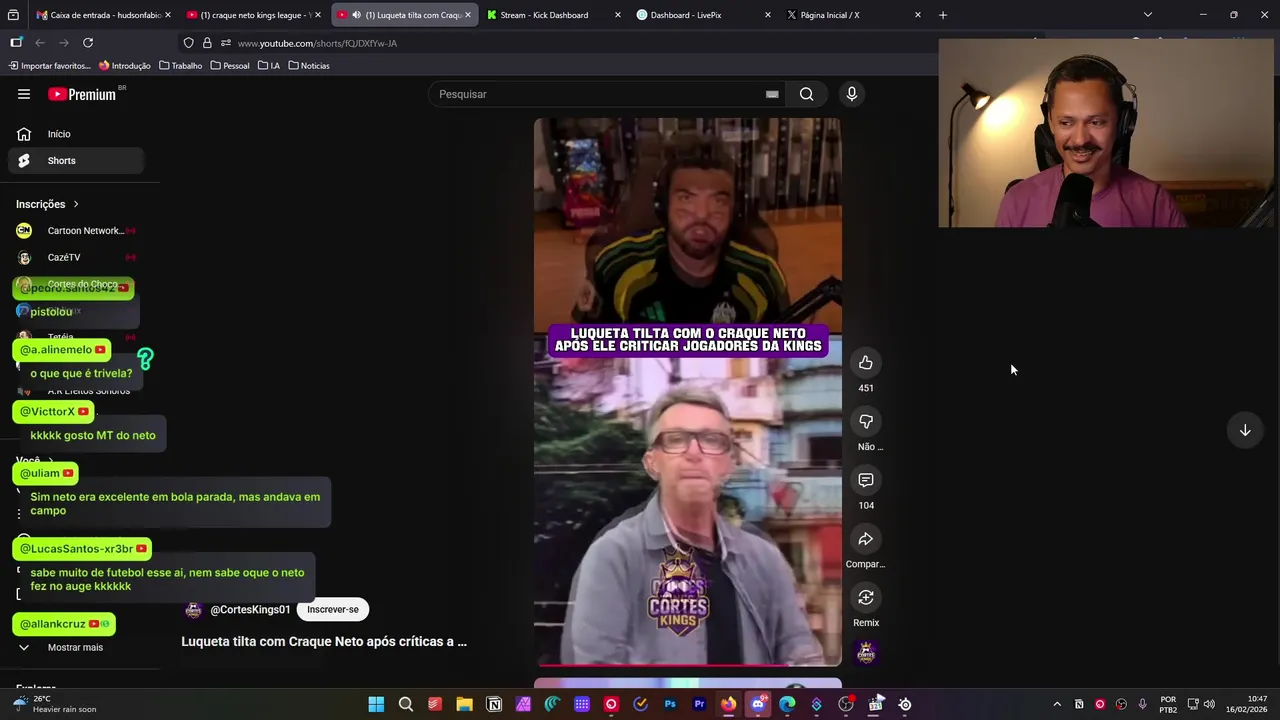This screenshot has height=720, width=1280.
Task: Open the @CortesKings01 channel
Action: (x=250, y=610)
